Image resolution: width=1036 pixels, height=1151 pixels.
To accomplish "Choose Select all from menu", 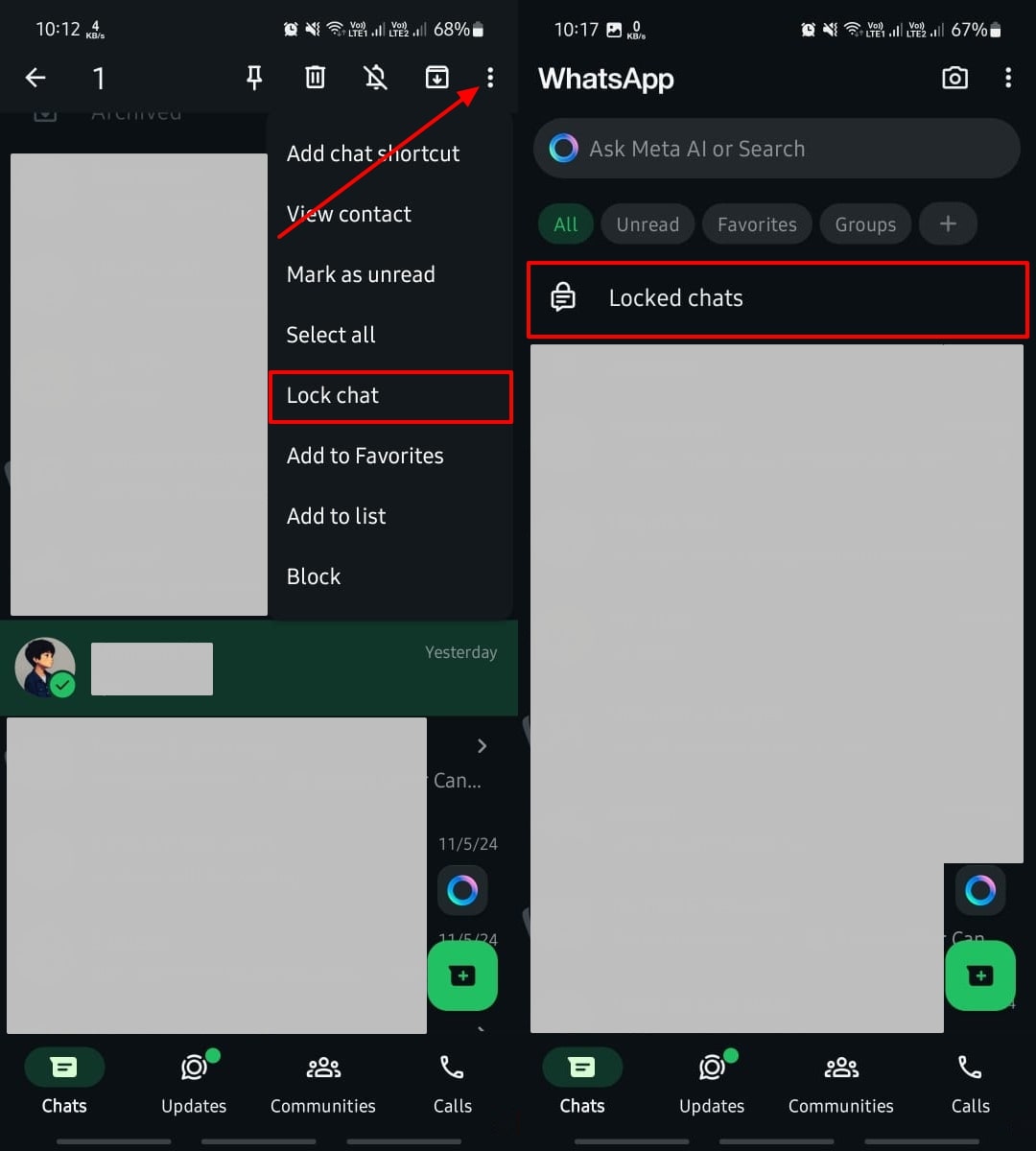I will point(390,335).
